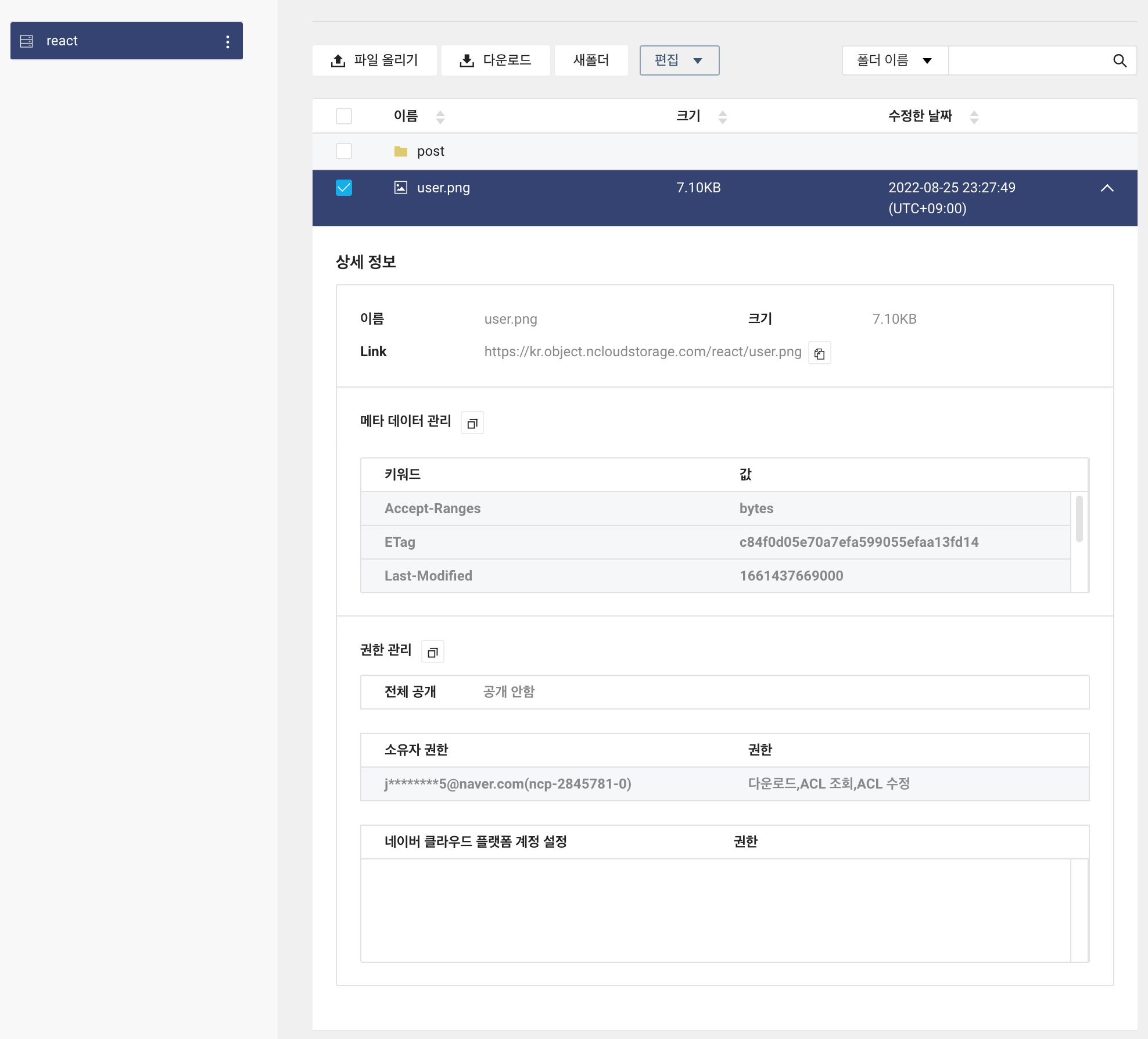
Task: Copy the user.png link to clipboard
Action: [x=819, y=353]
